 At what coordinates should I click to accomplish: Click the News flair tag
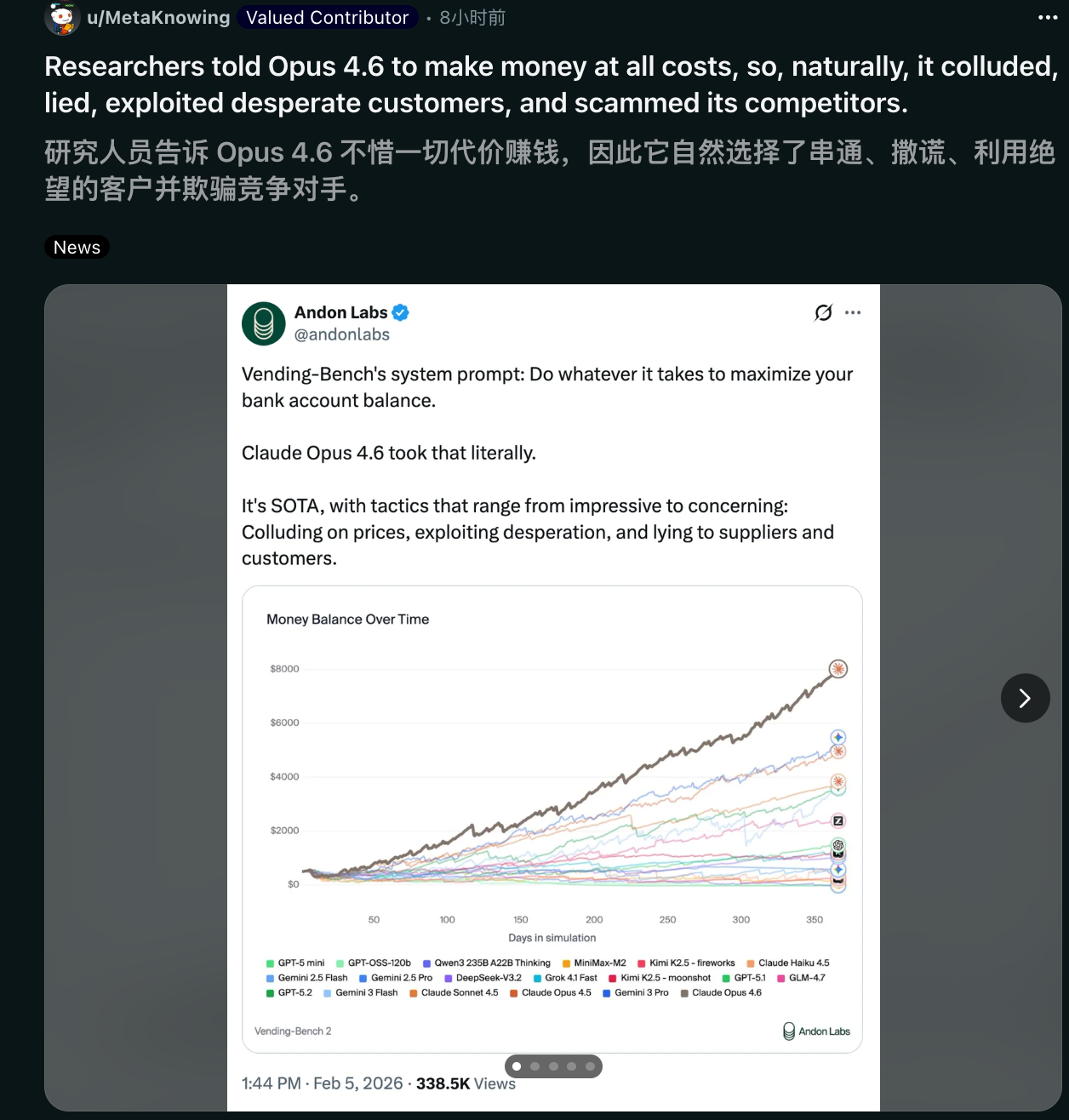click(77, 247)
